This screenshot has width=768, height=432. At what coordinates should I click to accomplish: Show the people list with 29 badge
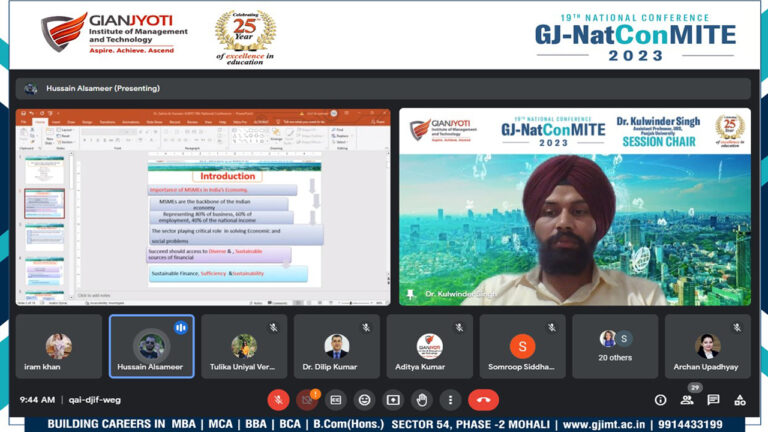pos(687,400)
